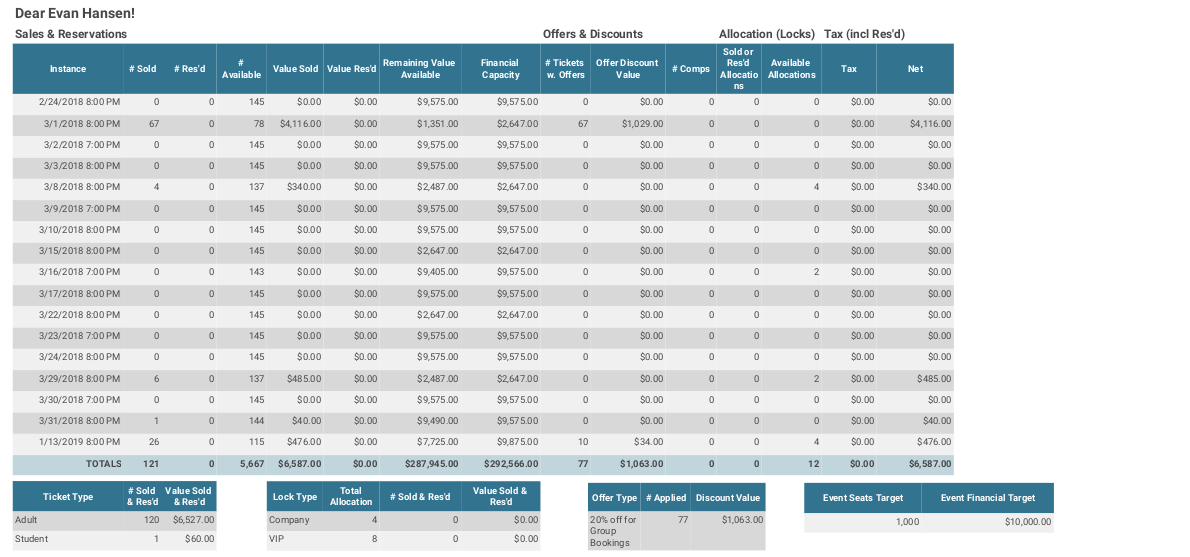Click instance '3/2/2018 7:00 PM'
The image size is (1190, 557).
click(x=81, y=144)
